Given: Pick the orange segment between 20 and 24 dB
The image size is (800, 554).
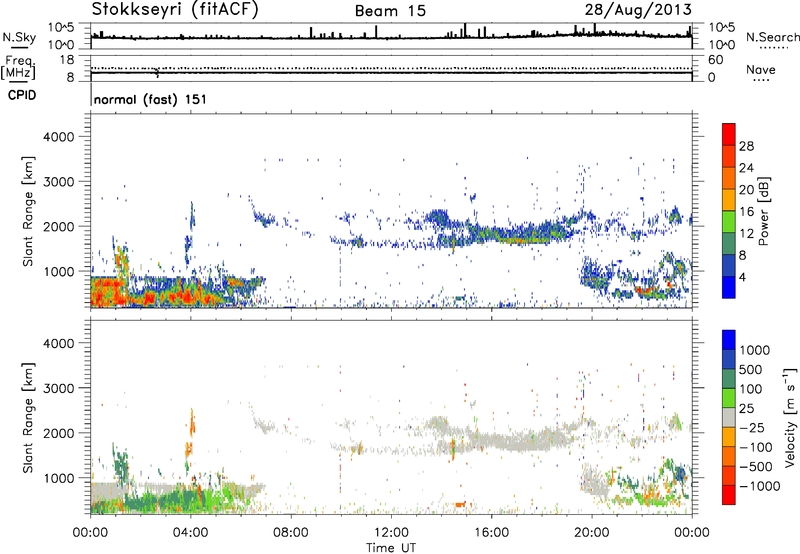Looking at the screenshot, I should click(x=729, y=179).
